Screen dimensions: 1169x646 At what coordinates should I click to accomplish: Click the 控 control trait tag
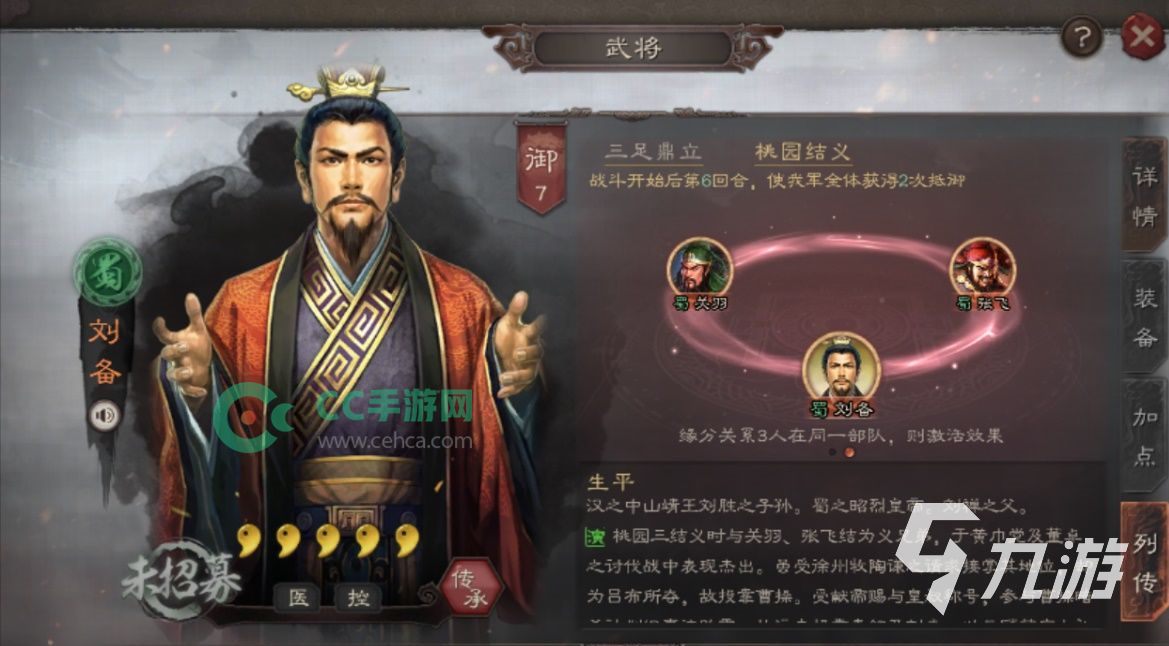coord(359,597)
